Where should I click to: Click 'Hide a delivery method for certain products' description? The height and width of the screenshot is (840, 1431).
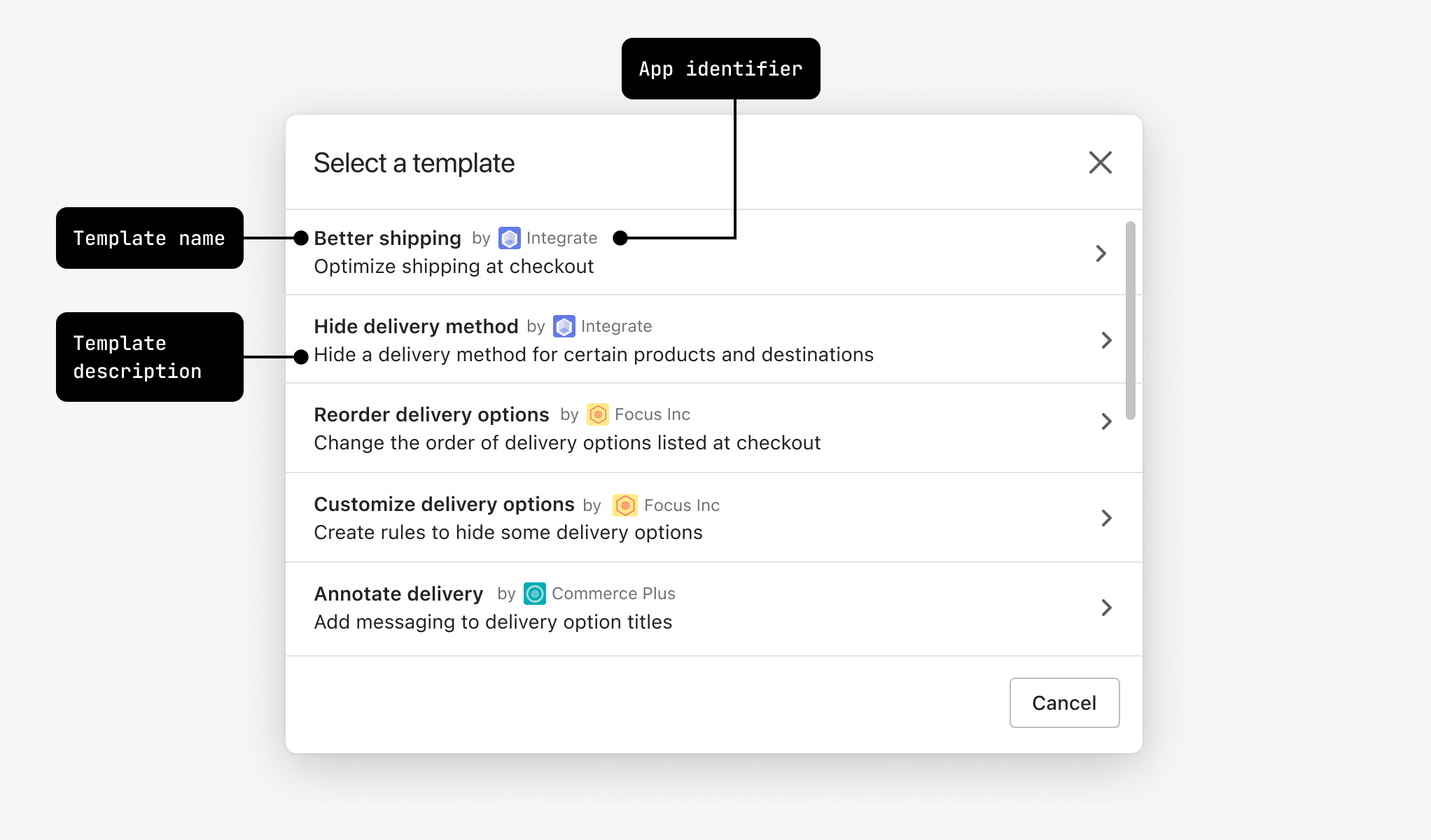[594, 355]
